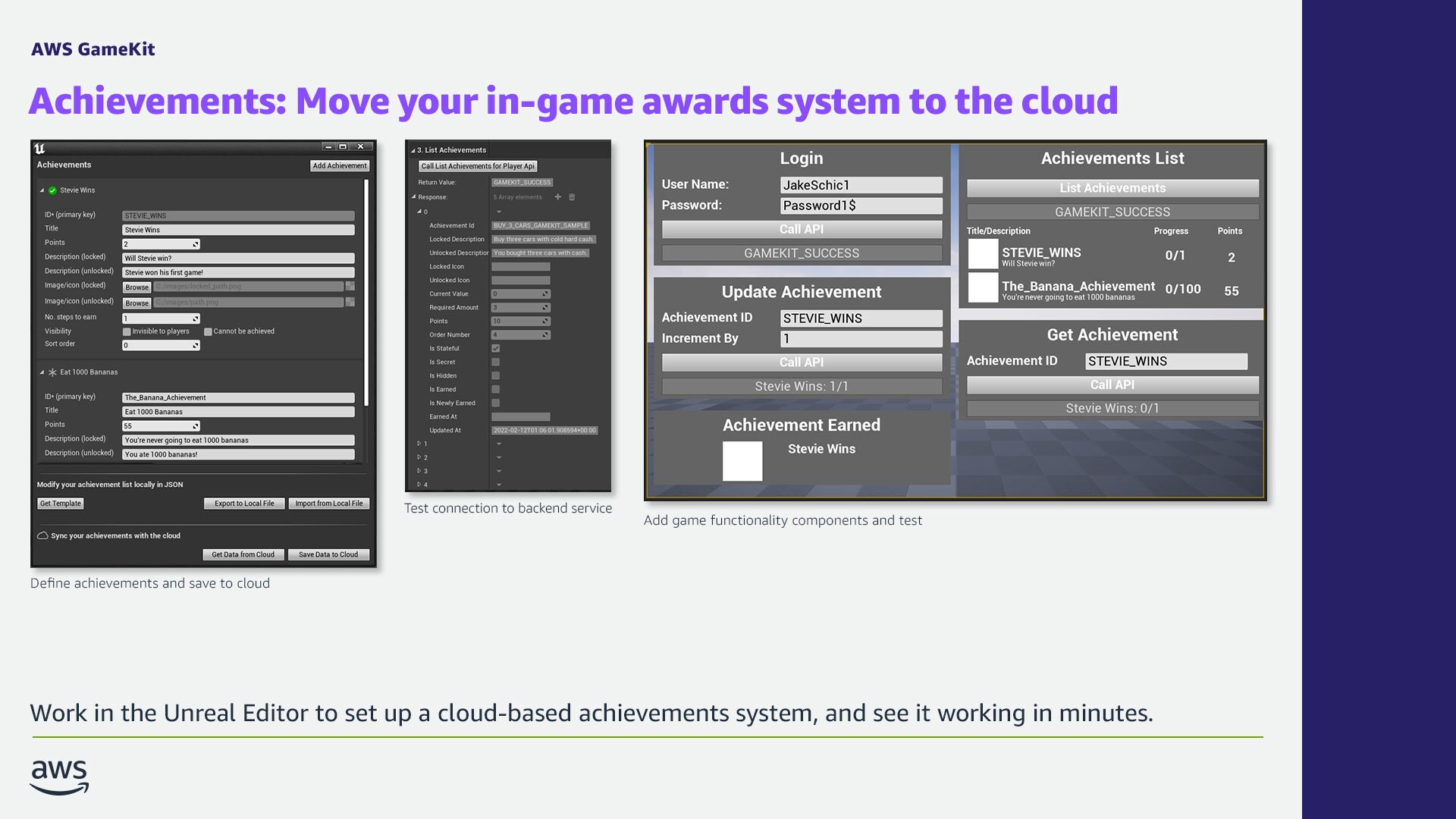Click the Increment By input field
This screenshot has width=1456, height=819.
[x=861, y=339]
